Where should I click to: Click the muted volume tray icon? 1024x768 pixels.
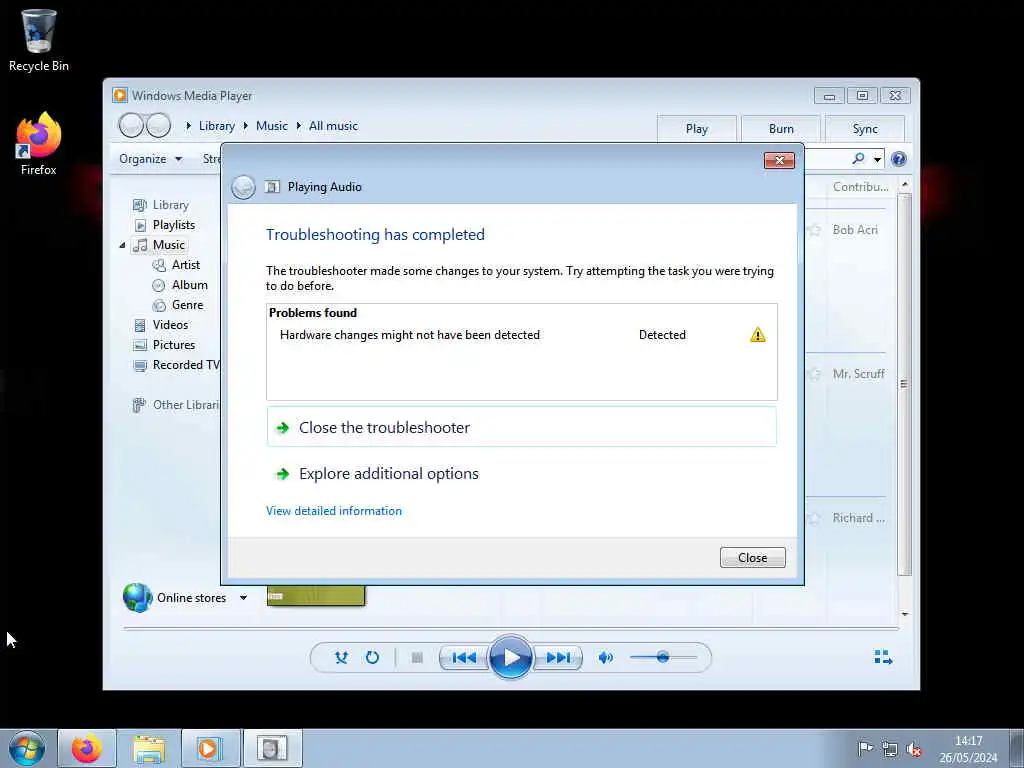tap(914, 748)
